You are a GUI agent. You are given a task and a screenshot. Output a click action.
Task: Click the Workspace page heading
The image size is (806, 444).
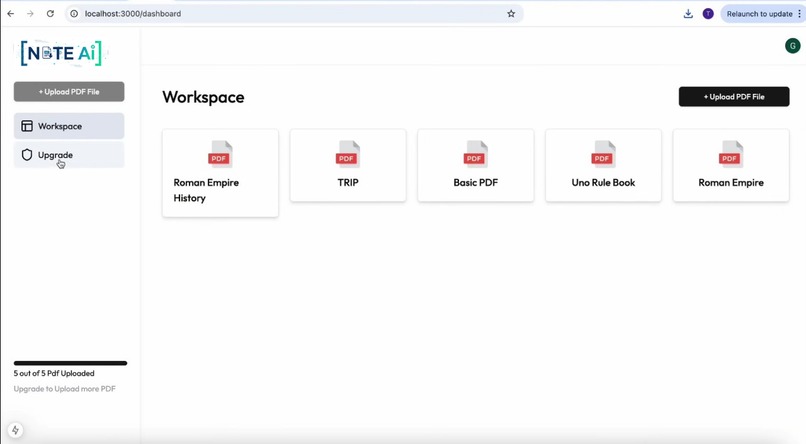click(204, 97)
